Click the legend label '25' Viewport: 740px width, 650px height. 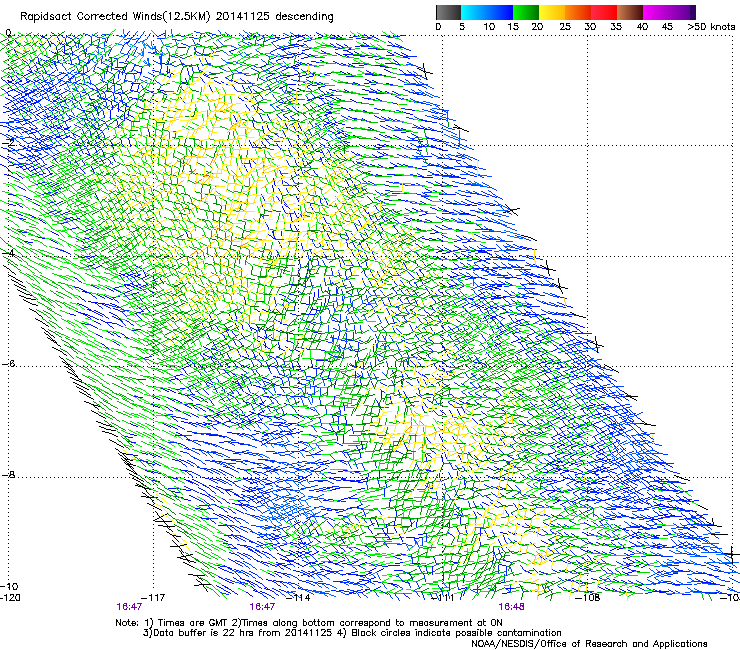565,26
